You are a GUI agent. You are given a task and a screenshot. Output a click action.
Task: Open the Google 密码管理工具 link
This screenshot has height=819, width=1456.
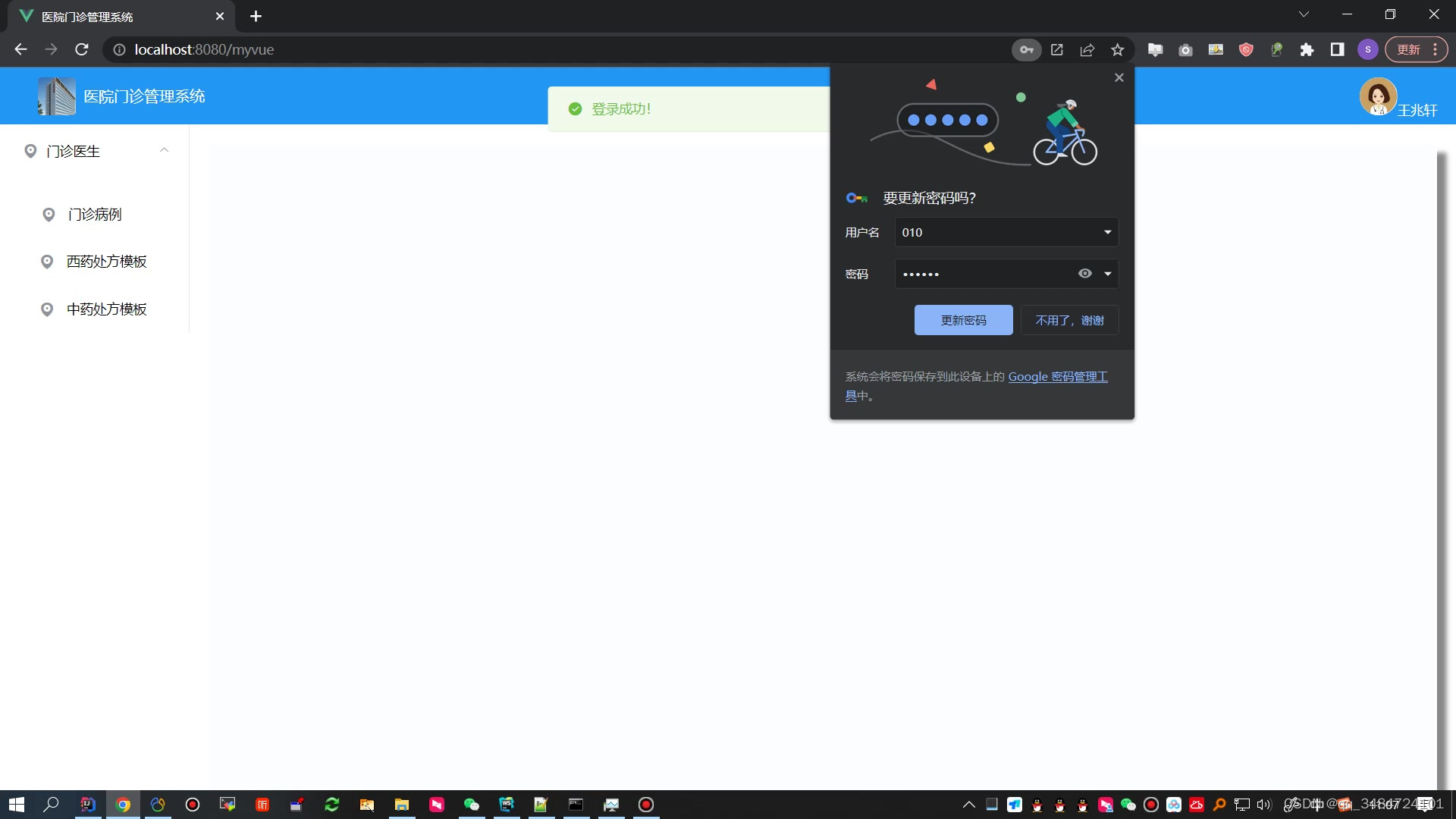(1057, 377)
